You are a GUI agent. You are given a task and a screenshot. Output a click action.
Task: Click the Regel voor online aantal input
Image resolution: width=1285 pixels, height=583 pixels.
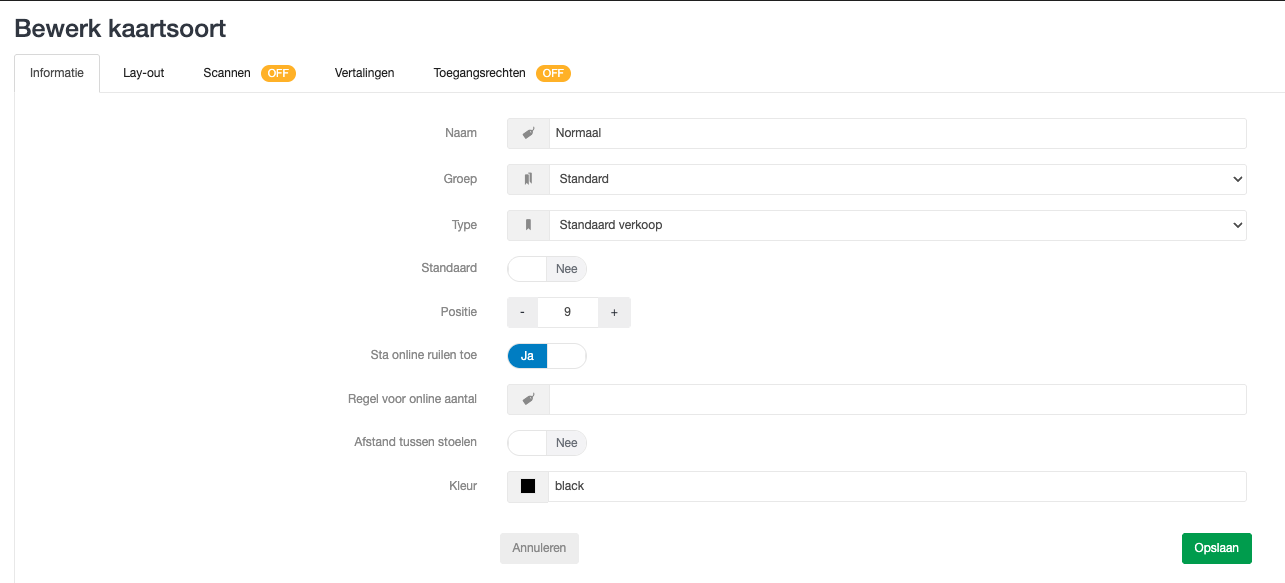pyautogui.click(x=898, y=399)
